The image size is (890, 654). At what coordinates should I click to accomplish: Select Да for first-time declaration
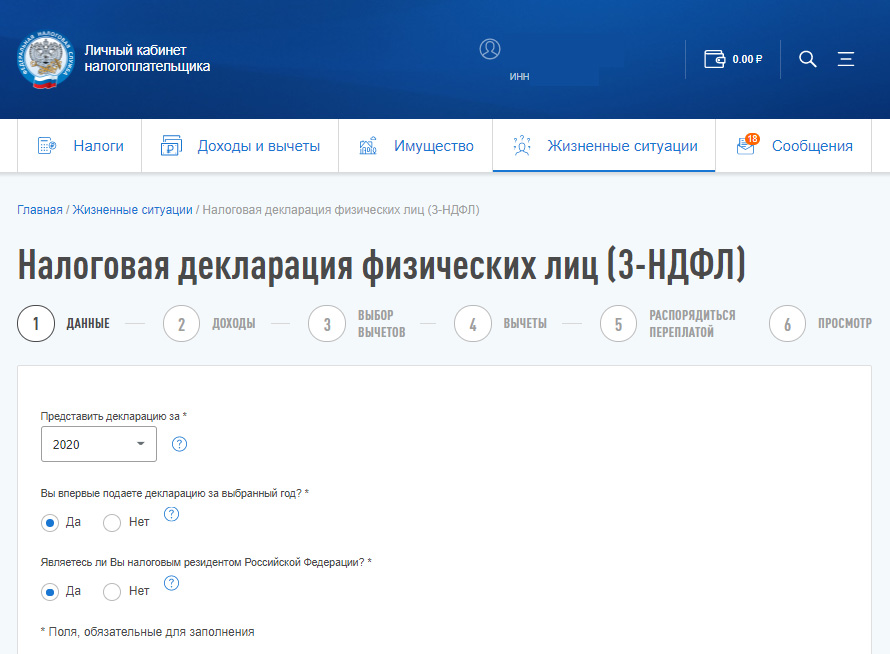point(50,523)
